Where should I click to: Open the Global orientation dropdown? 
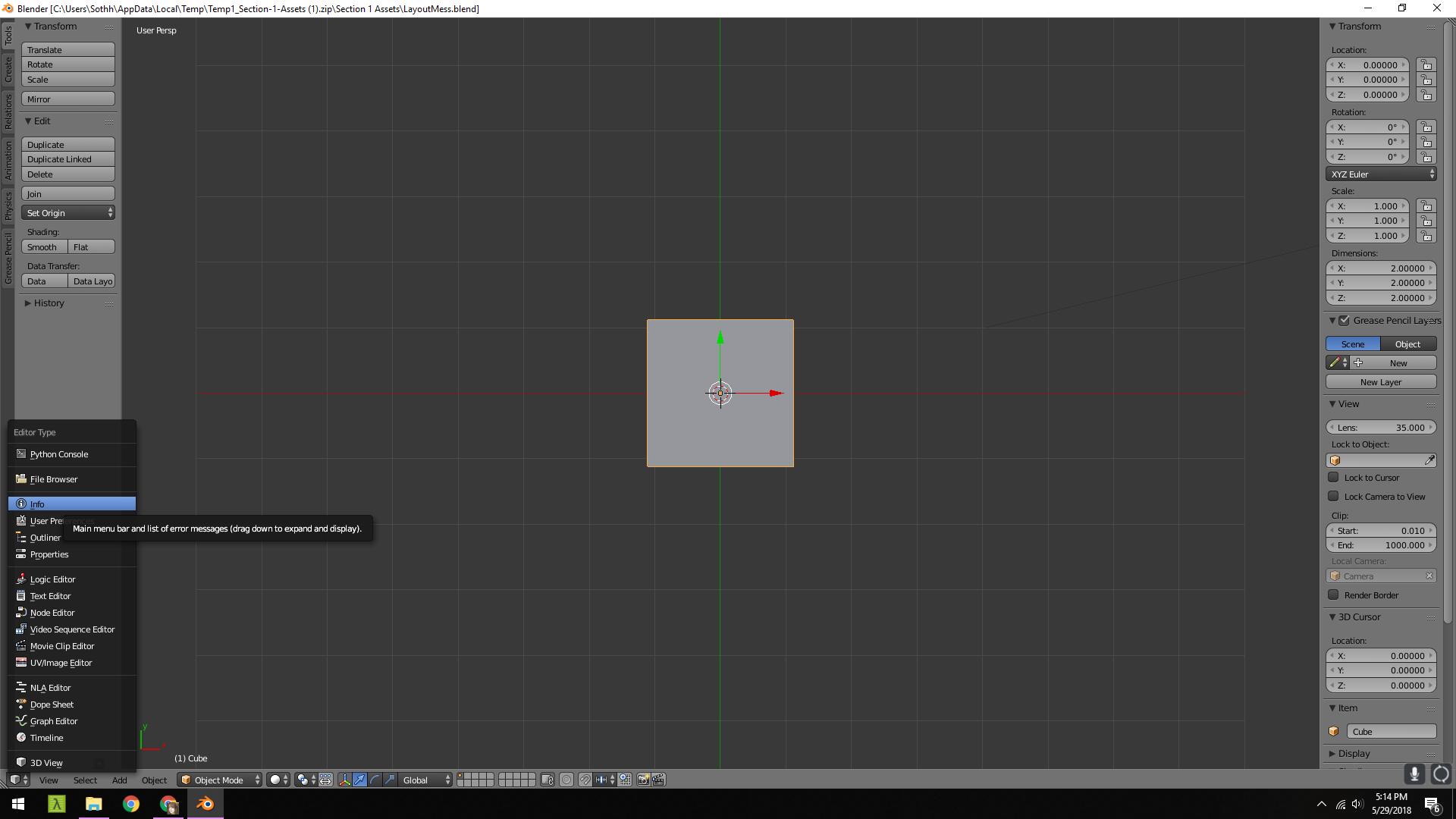[426, 780]
